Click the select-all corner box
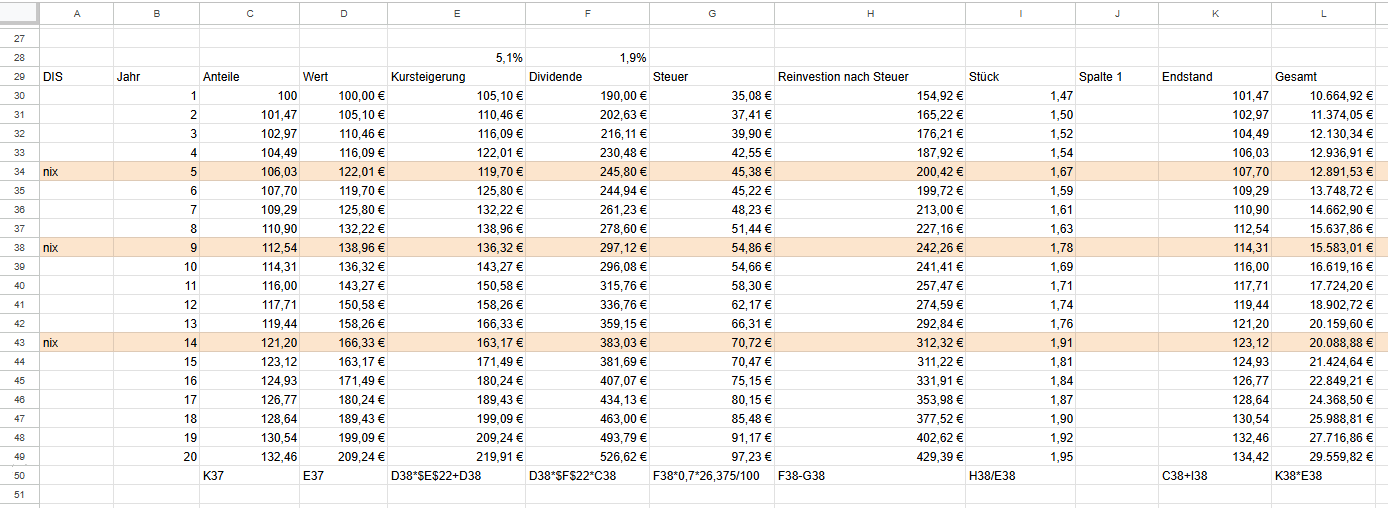The image size is (1388, 508). [x=19, y=13]
